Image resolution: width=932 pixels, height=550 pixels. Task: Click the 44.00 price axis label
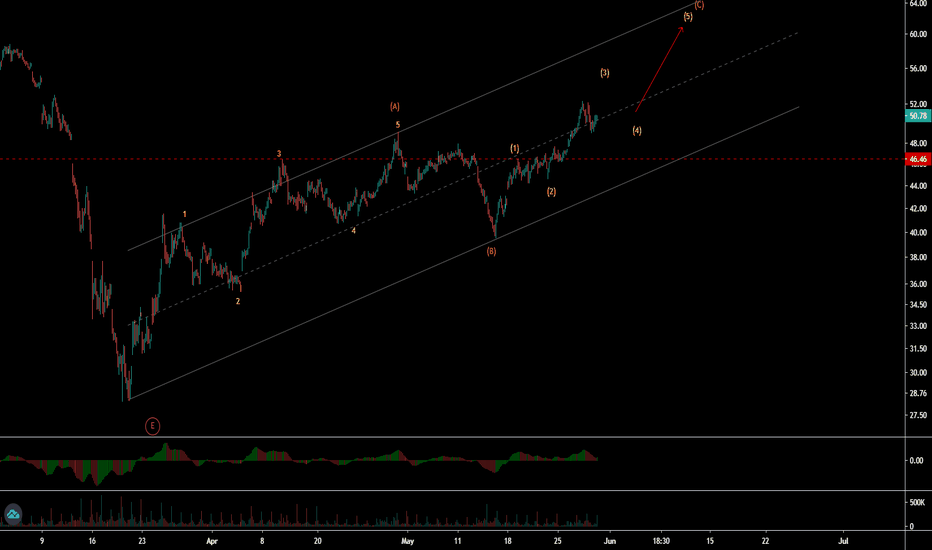click(x=918, y=186)
